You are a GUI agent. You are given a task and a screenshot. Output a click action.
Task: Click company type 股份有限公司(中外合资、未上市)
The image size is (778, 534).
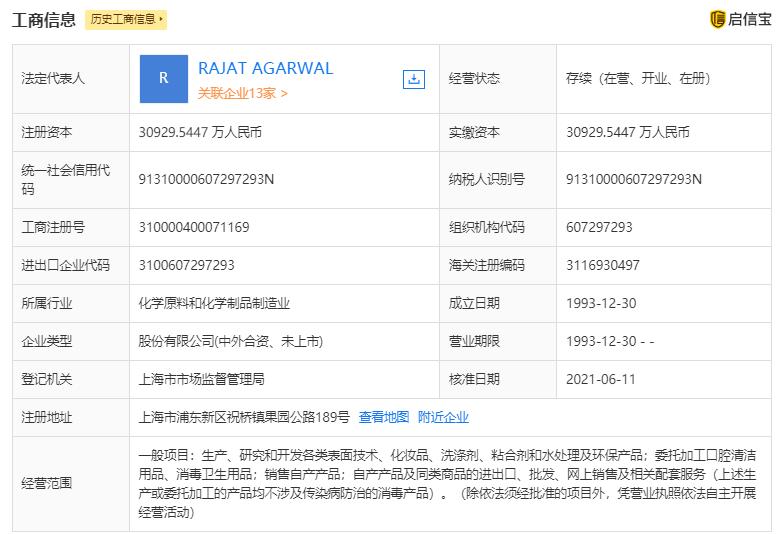click(x=231, y=341)
